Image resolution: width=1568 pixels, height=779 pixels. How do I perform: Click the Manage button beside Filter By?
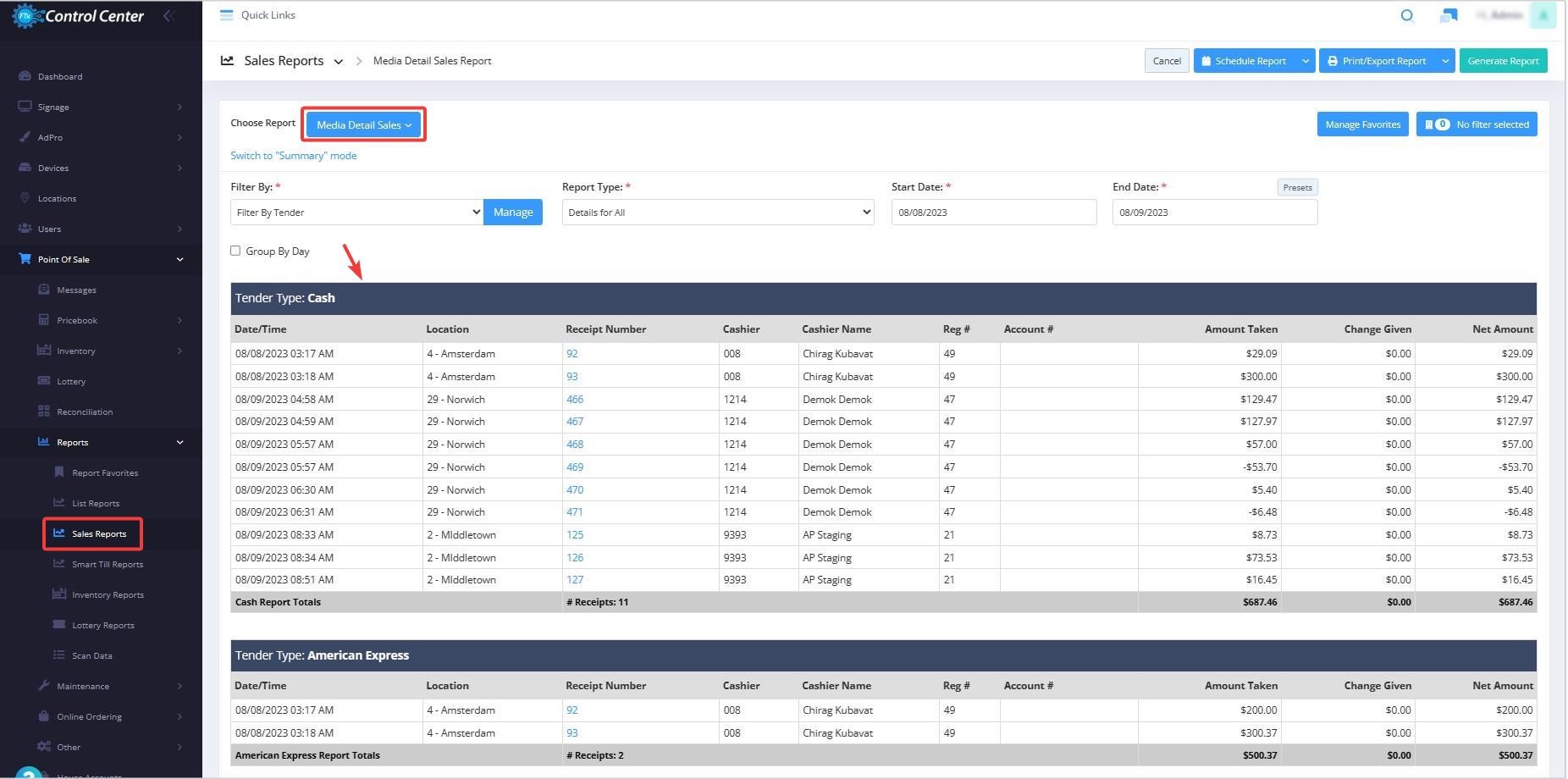pos(513,213)
